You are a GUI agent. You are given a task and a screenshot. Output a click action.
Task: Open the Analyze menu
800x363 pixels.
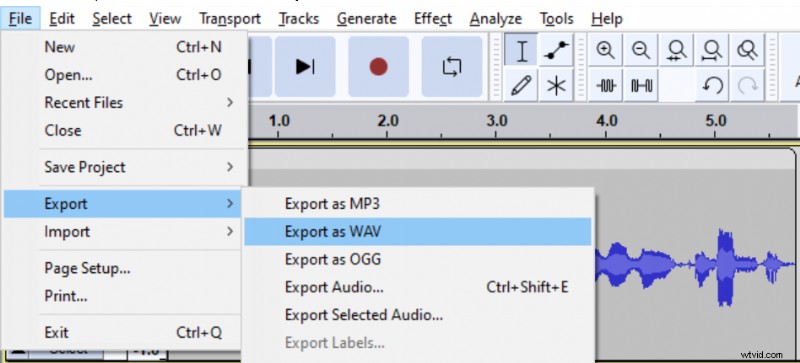[x=497, y=19]
